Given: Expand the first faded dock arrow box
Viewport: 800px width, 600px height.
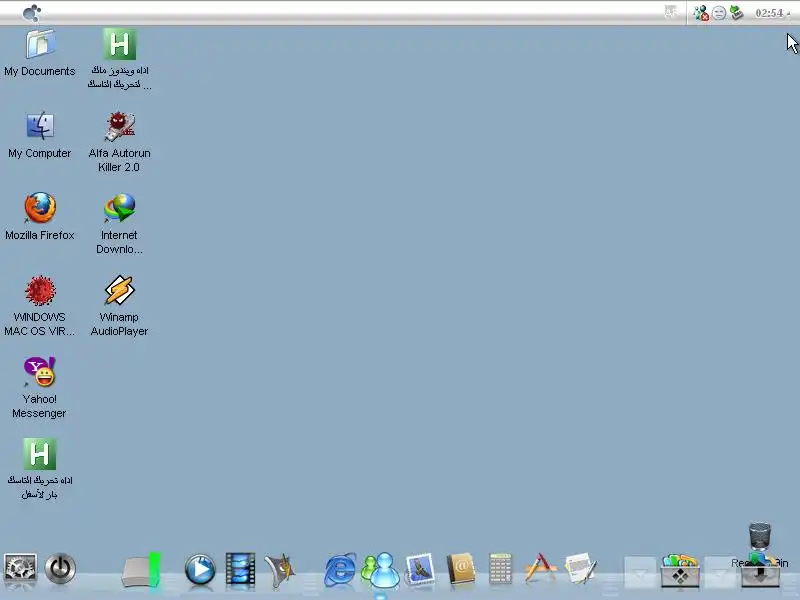Looking at the screenshot, I should pos(640,572).
